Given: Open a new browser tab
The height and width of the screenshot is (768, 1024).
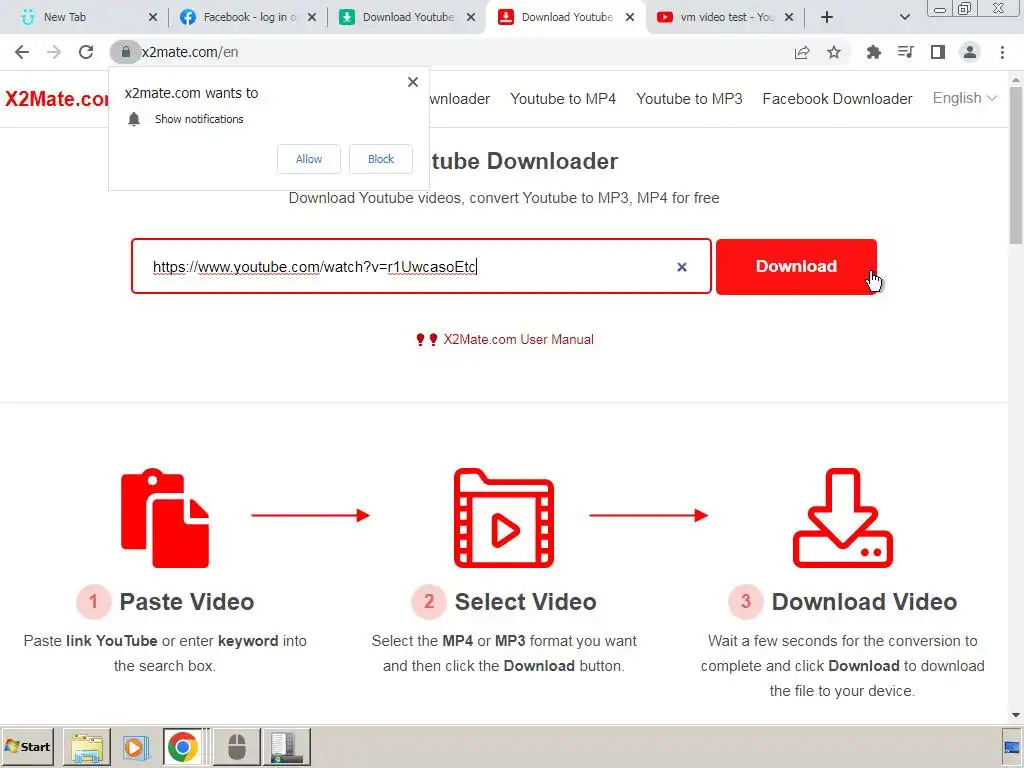Looking at the screenshot, I should coord(827,17).
